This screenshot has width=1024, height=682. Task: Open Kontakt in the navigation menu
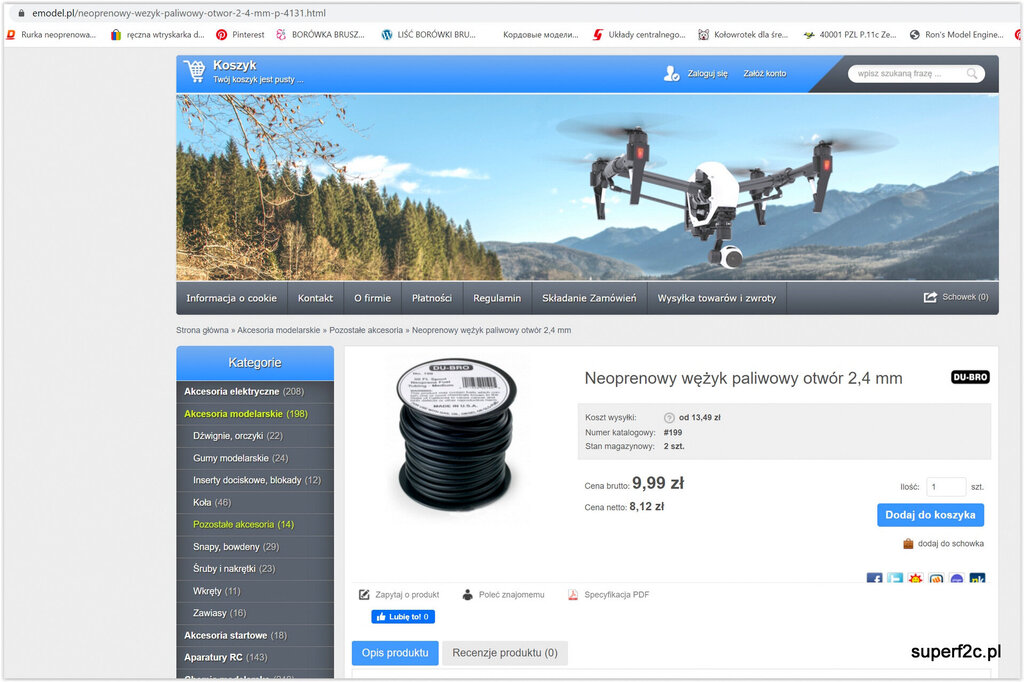(315, 298)
